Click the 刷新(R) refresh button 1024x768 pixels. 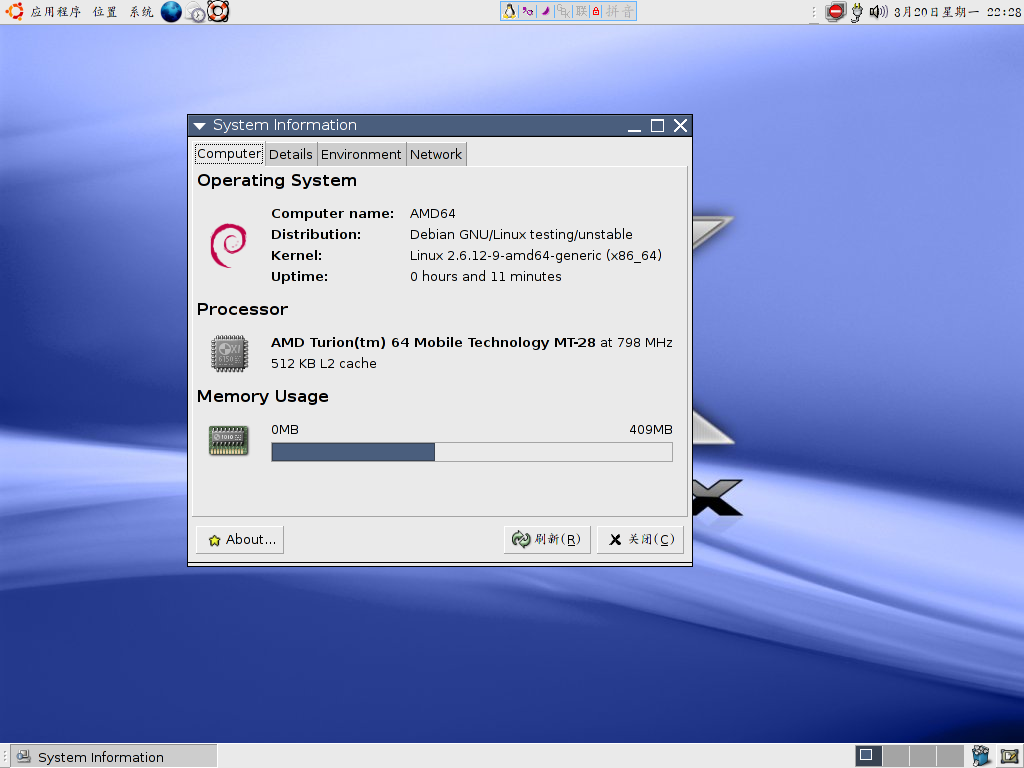pyautogui.click(x=547, y=539)
